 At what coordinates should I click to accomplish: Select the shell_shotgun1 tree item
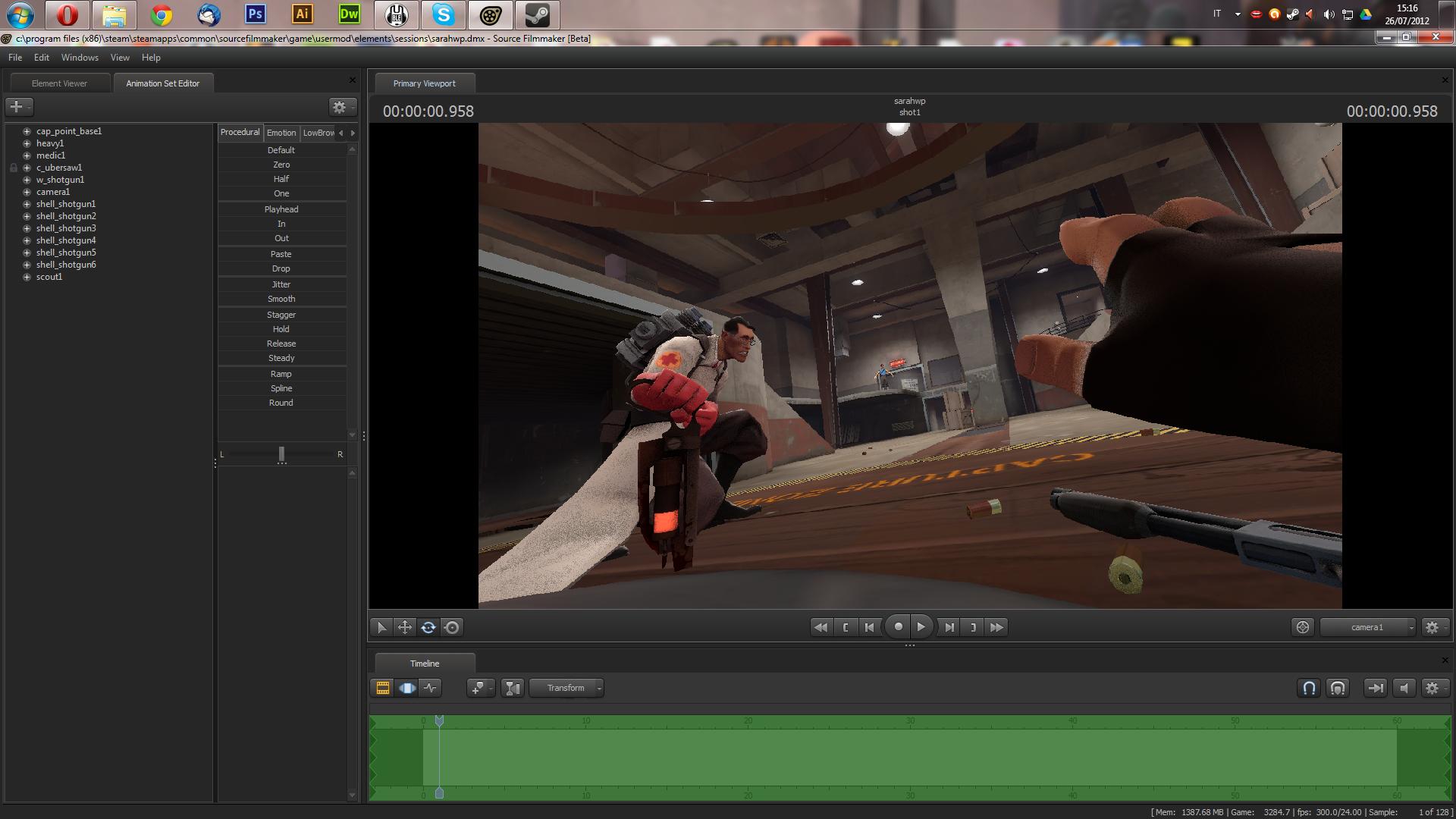66,204
